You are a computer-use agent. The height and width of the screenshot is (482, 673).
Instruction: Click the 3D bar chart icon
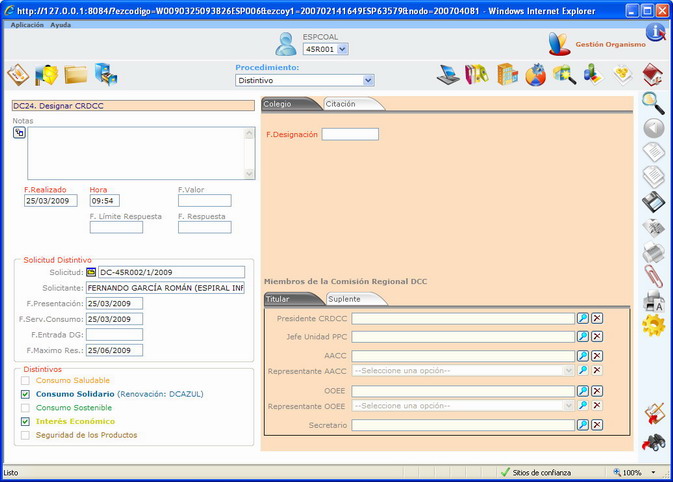tap(593, 75)
